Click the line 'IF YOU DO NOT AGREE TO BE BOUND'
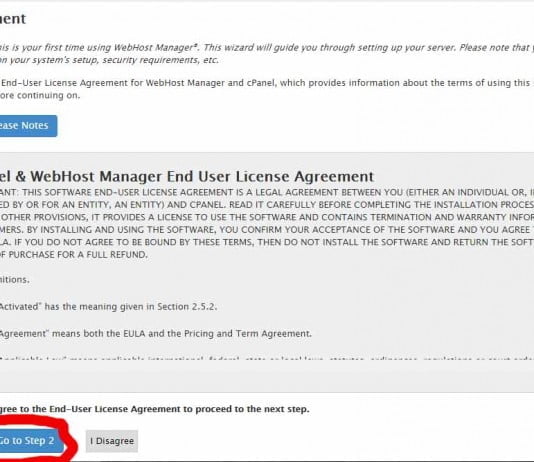Image resolution: width=534 pixels, height=462 pixels. pos(267,242)
